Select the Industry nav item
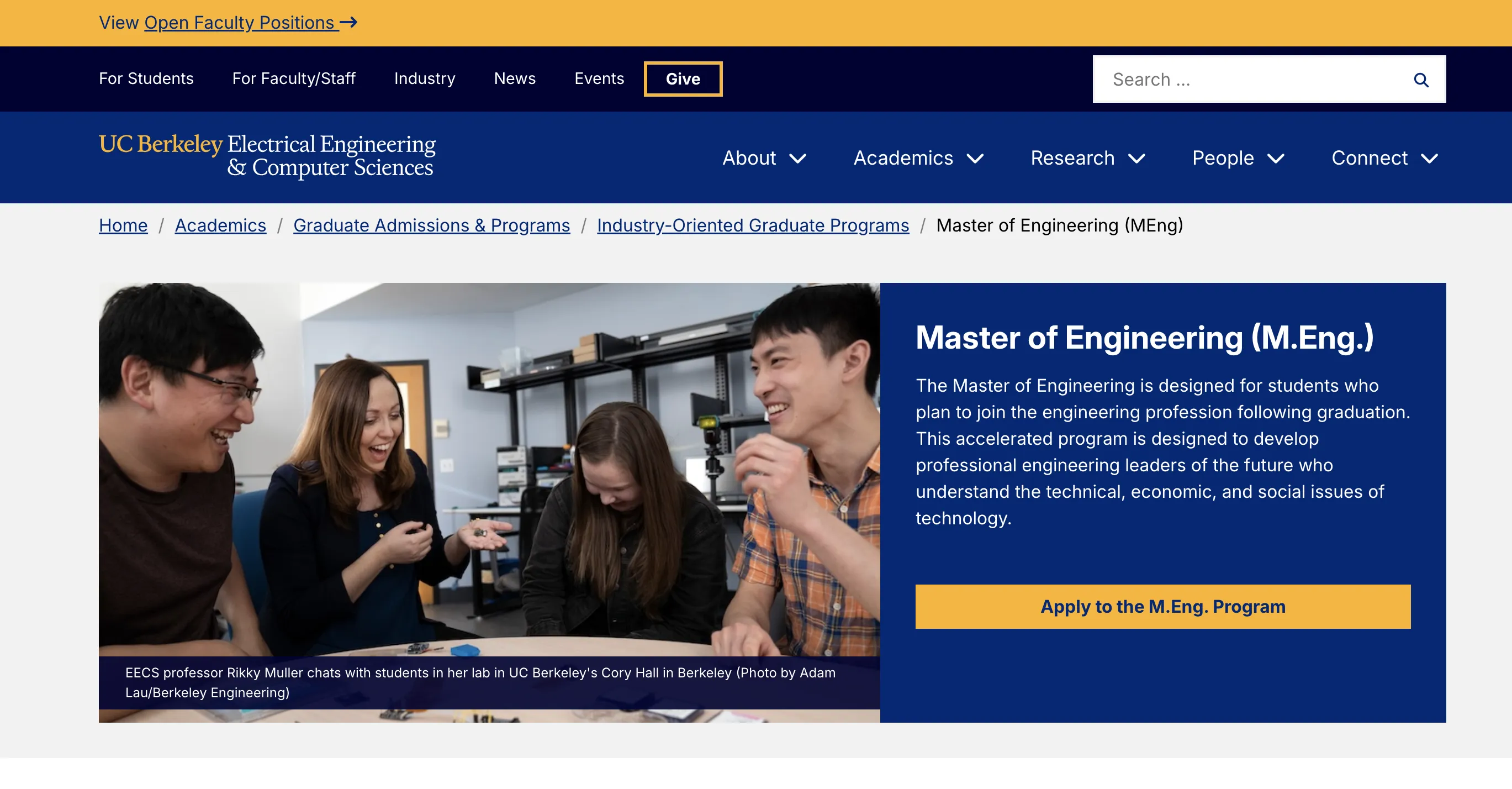The width and height of the screenshot is (1512, 789). 424,78
